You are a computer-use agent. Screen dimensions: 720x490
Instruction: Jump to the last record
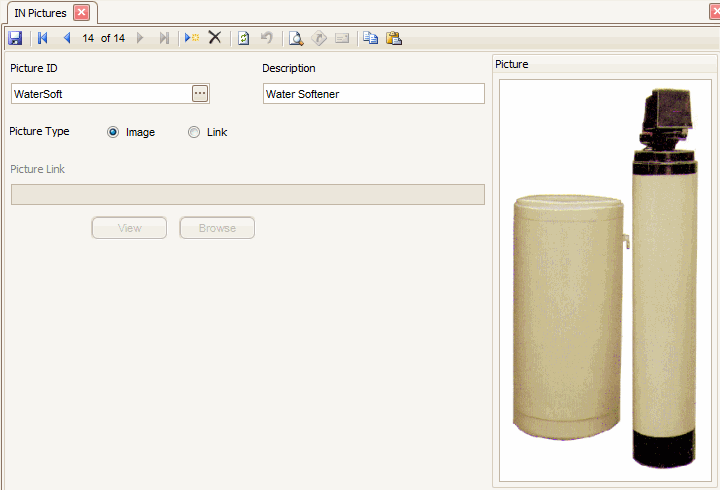pyautogui.click(x=164, y=38)
